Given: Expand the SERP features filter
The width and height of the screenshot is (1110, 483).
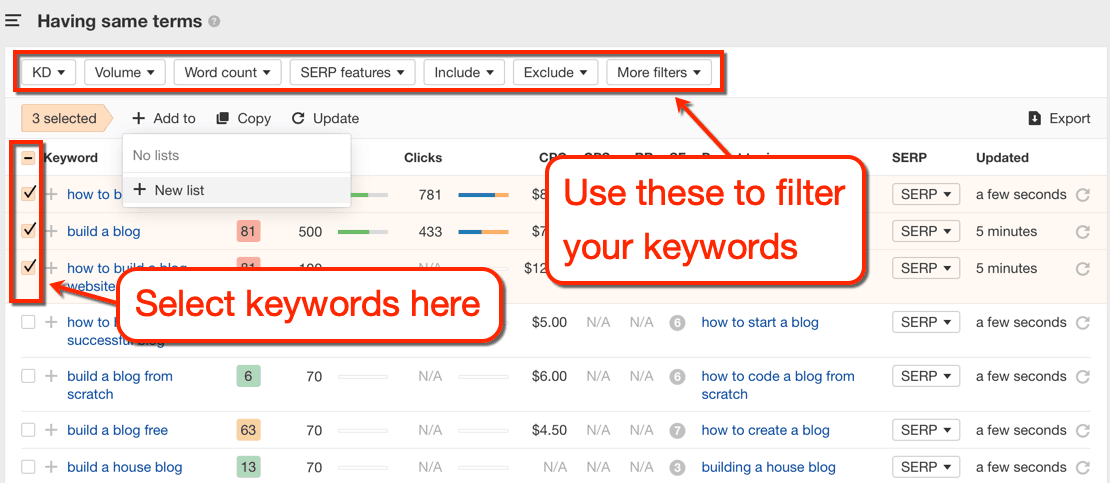Looking at the screenshot, I should (x=353, y=72).
